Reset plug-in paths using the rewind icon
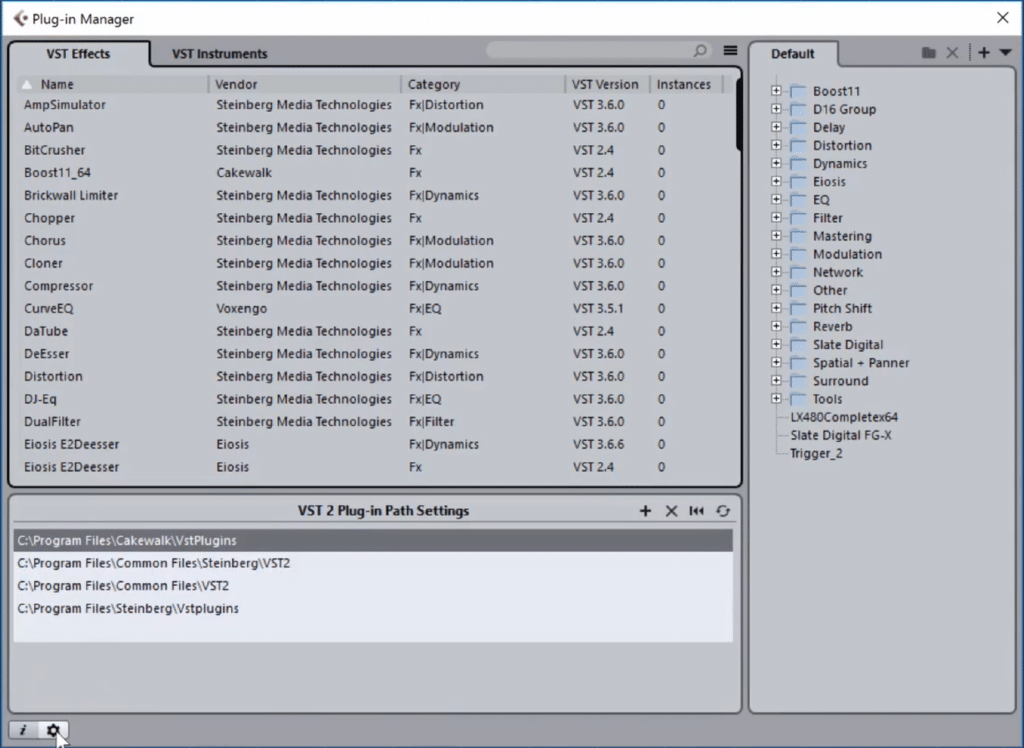 (x=697, y=511)
